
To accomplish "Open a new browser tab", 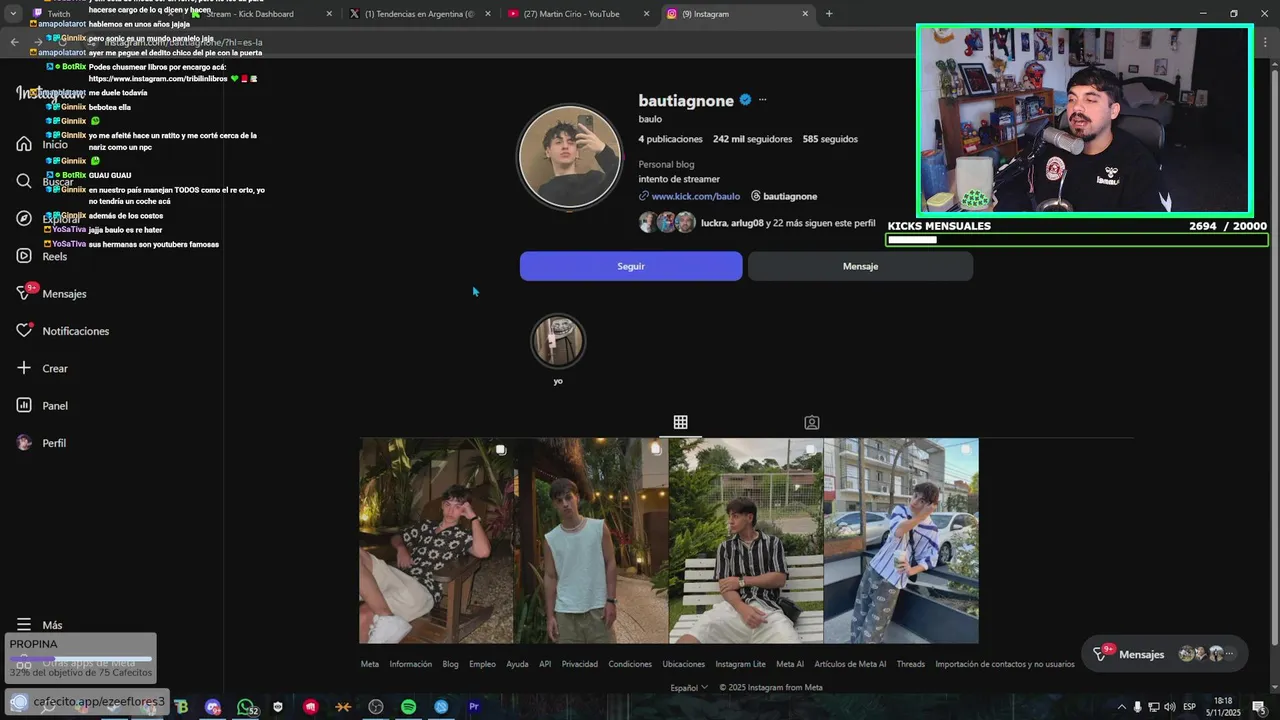I will [x=829, y=14].
